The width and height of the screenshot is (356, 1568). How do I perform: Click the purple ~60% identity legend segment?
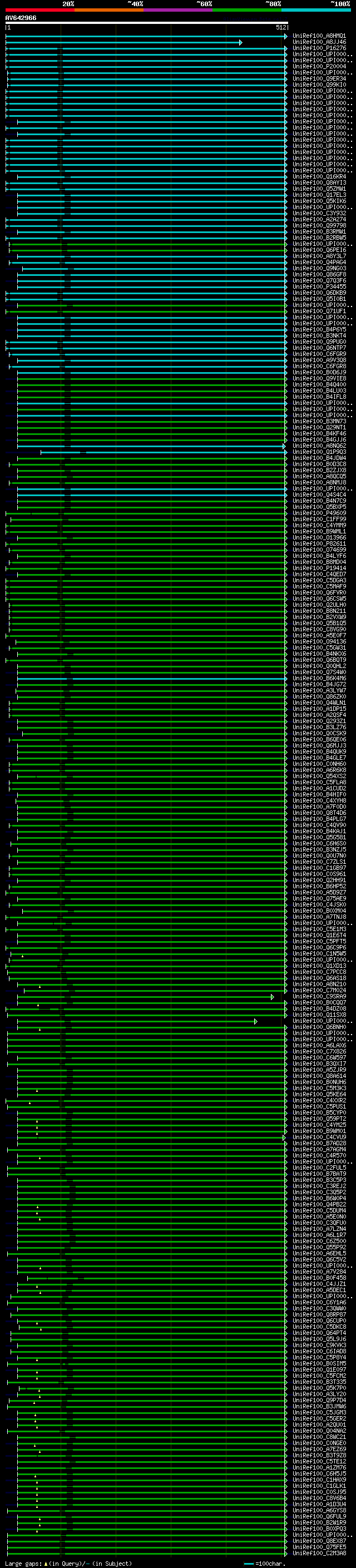[177, 10]
